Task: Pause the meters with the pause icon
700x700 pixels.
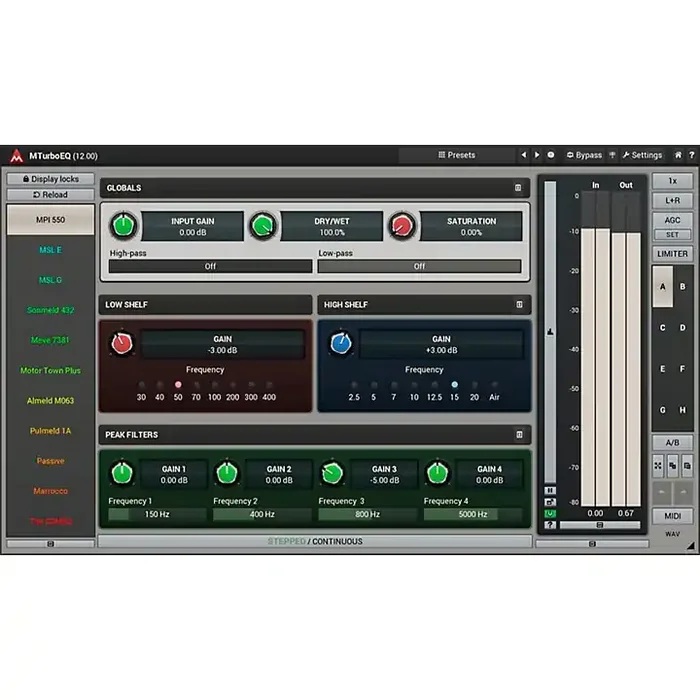Action: pos(550,490)
